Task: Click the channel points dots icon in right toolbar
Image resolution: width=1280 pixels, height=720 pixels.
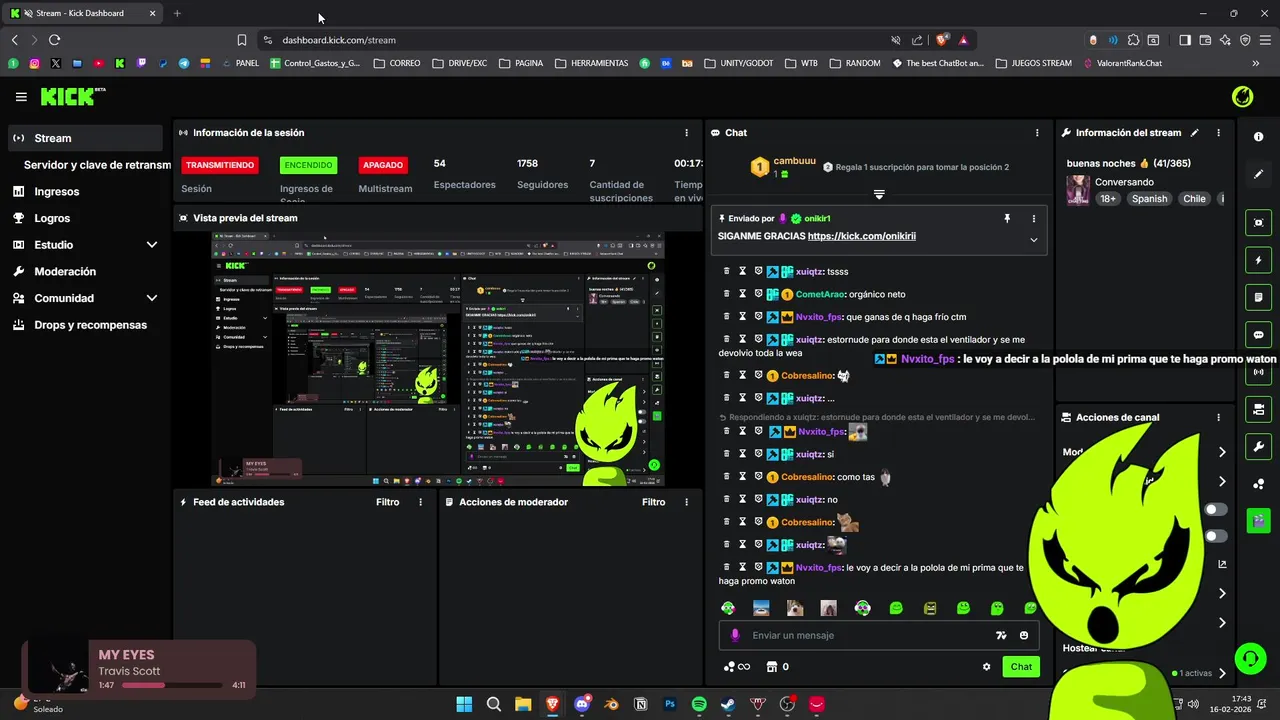Action: point(1259,484)
